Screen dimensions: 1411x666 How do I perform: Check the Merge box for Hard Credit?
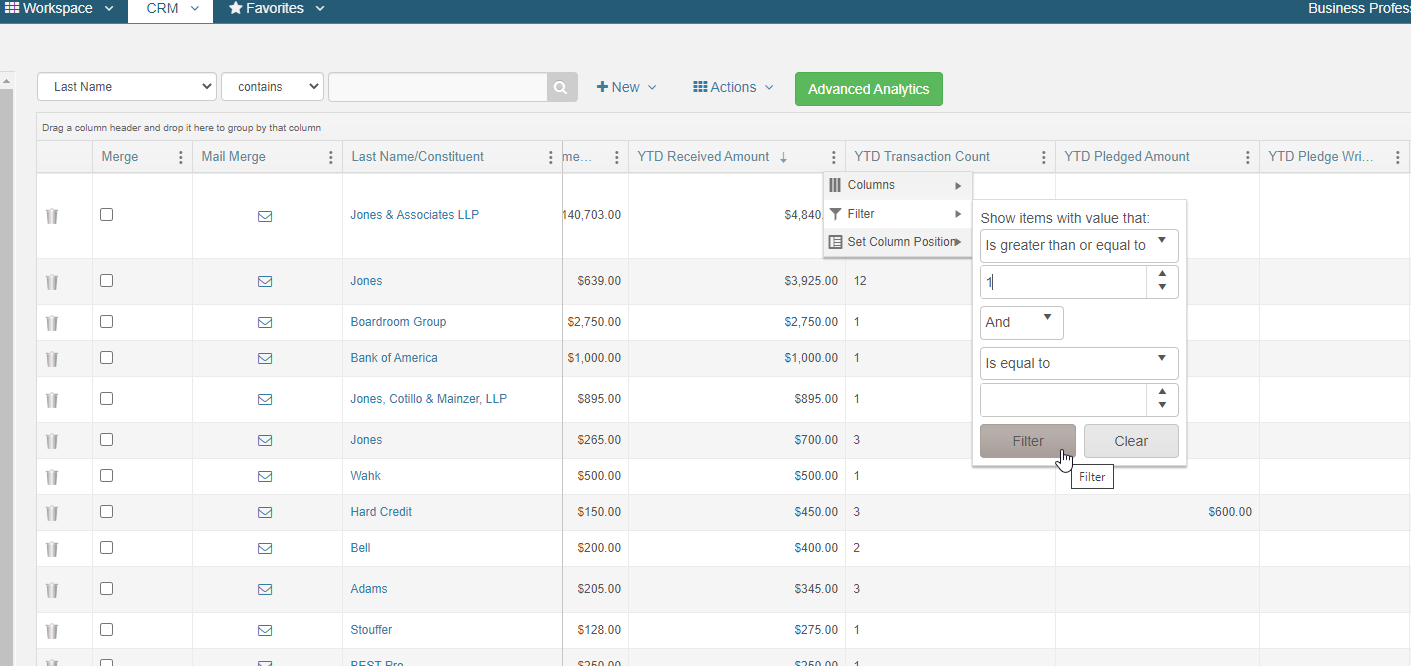click(107, 511)
